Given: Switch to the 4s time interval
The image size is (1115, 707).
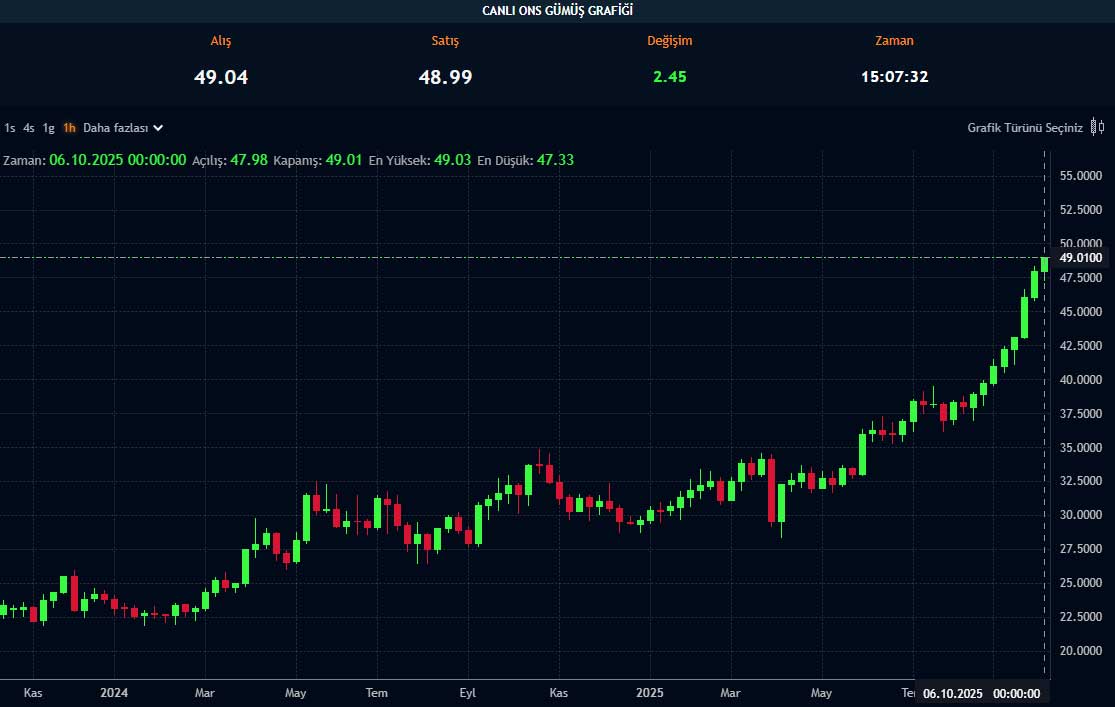Looking at the screenshot, I should tap(29, 128).
